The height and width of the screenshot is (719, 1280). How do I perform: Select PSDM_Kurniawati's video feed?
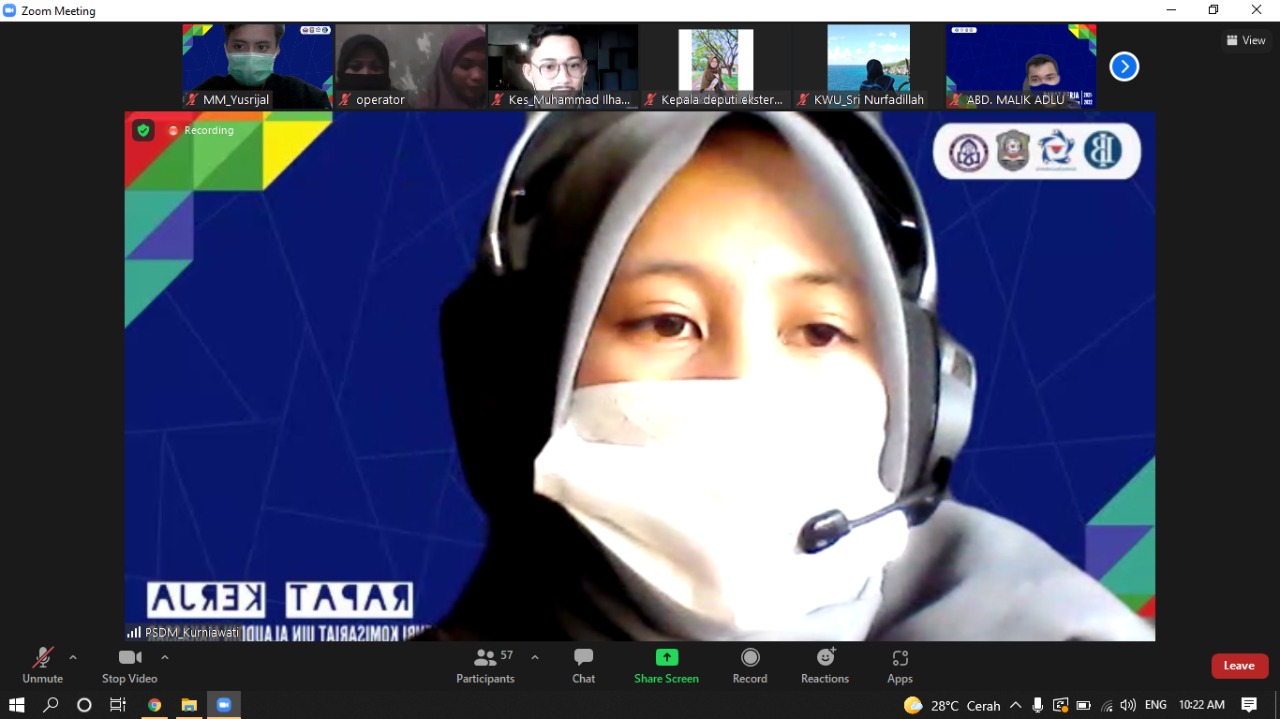640,376
